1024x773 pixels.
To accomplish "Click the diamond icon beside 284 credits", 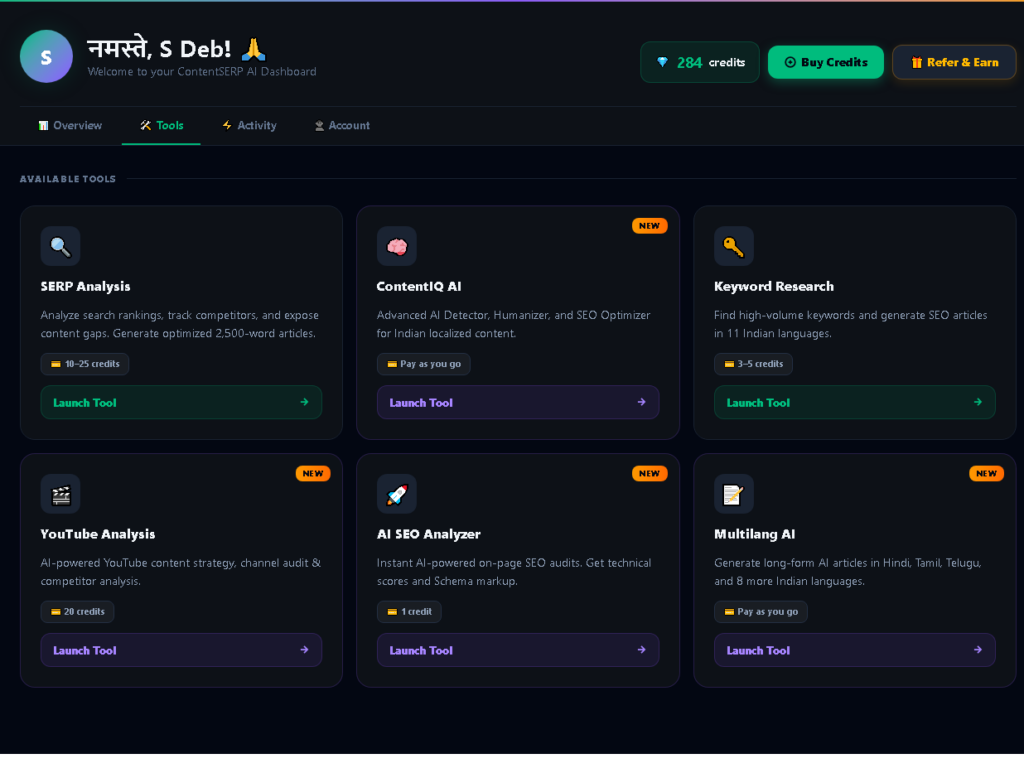I will 662,62.
